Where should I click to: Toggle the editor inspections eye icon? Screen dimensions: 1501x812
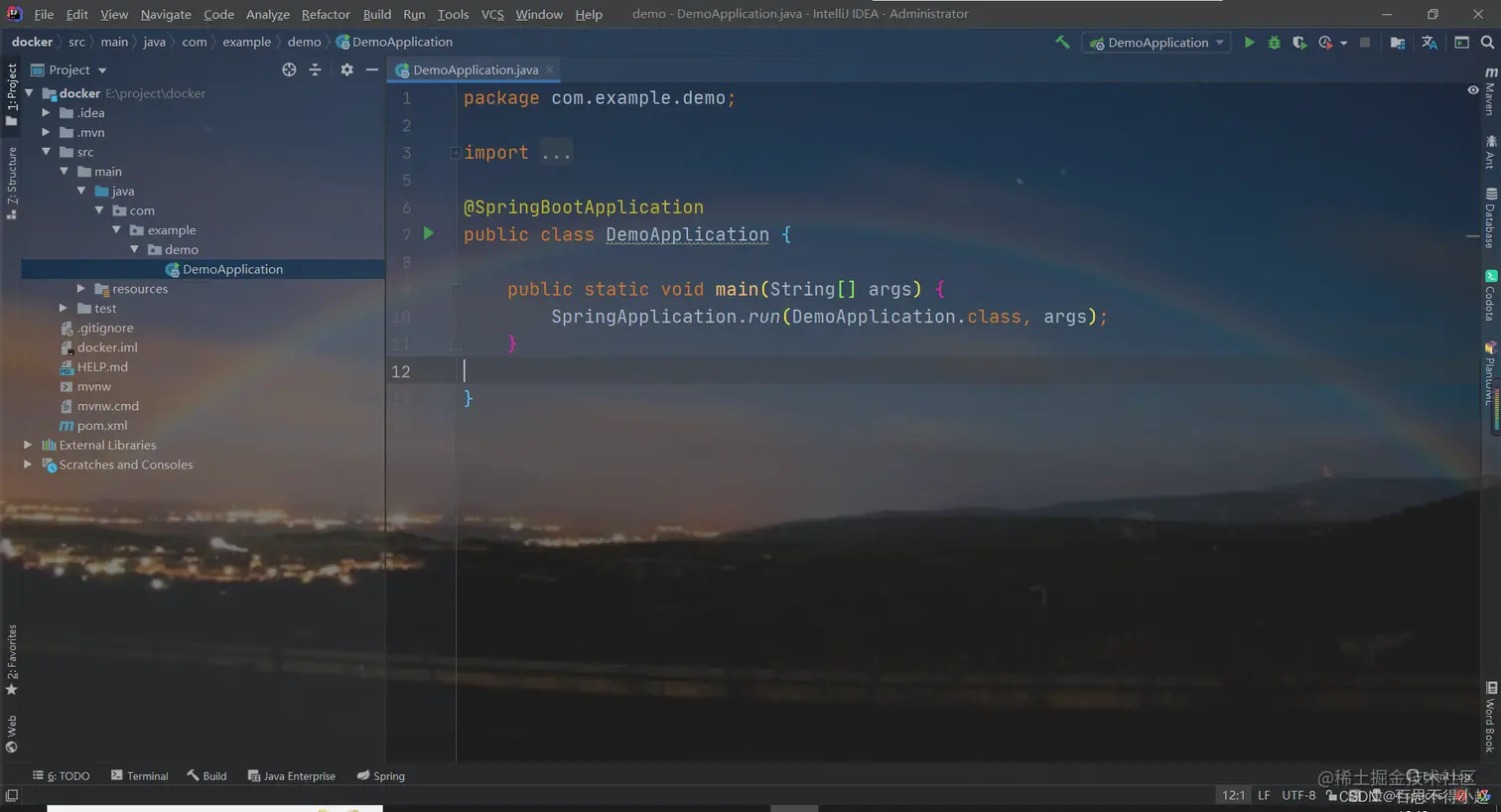click(x=1473, y=90)
